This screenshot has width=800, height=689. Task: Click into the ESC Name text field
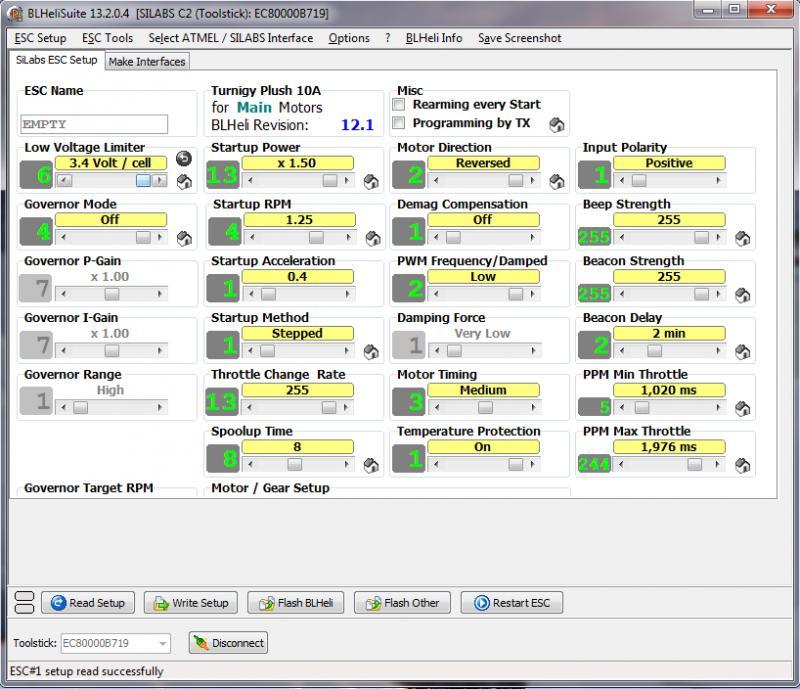[x=94, y=125]
